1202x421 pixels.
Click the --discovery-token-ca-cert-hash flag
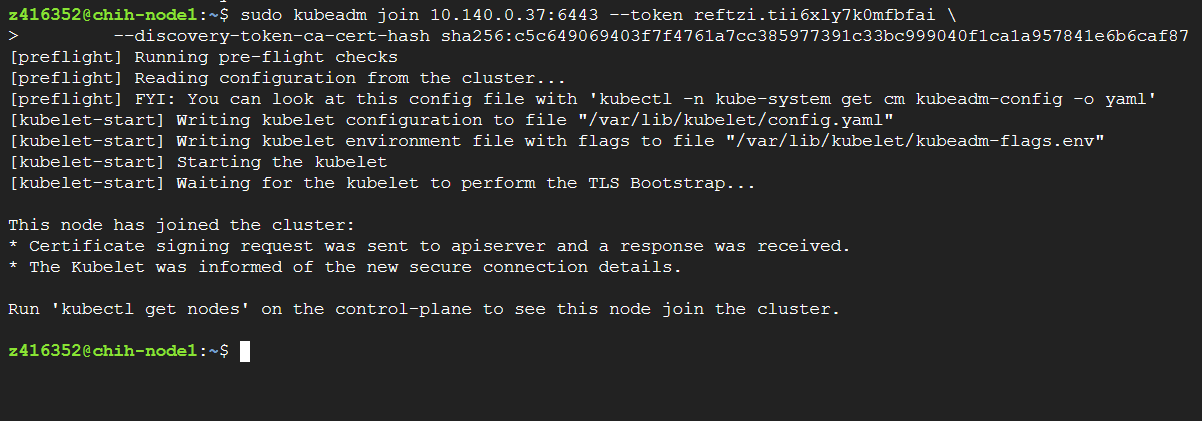click(x=272, y=37)
